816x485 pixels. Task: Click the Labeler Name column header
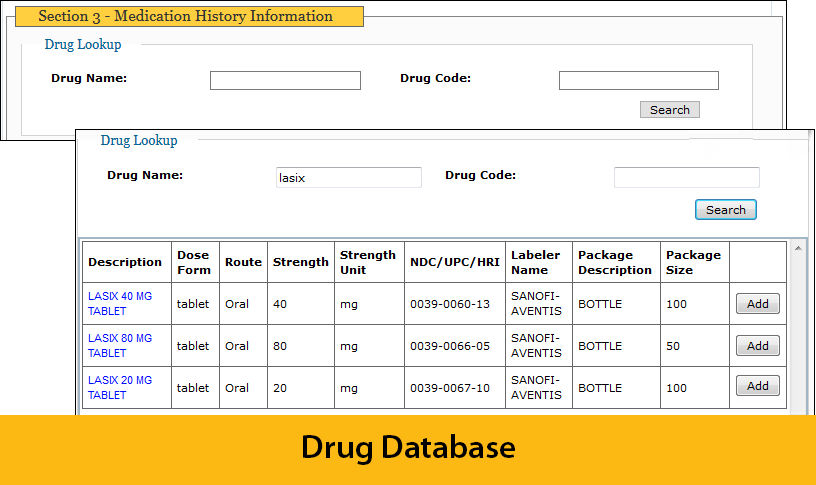[x=536, y=262]
